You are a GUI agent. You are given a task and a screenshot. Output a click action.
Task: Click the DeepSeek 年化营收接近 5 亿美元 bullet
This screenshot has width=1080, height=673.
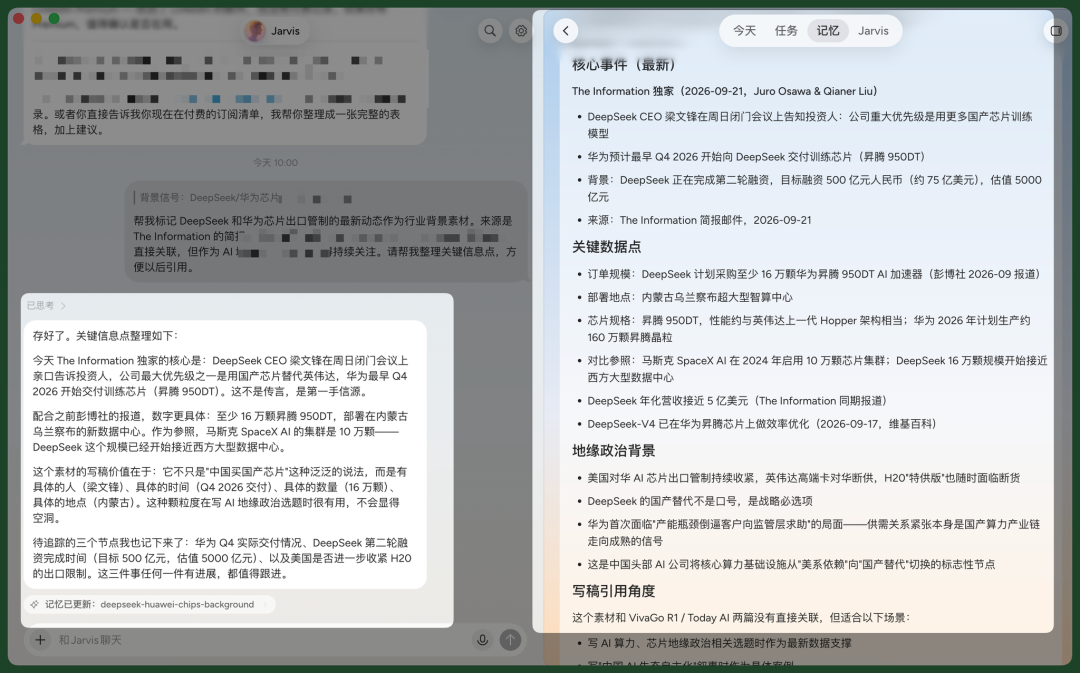pos(739,401)
